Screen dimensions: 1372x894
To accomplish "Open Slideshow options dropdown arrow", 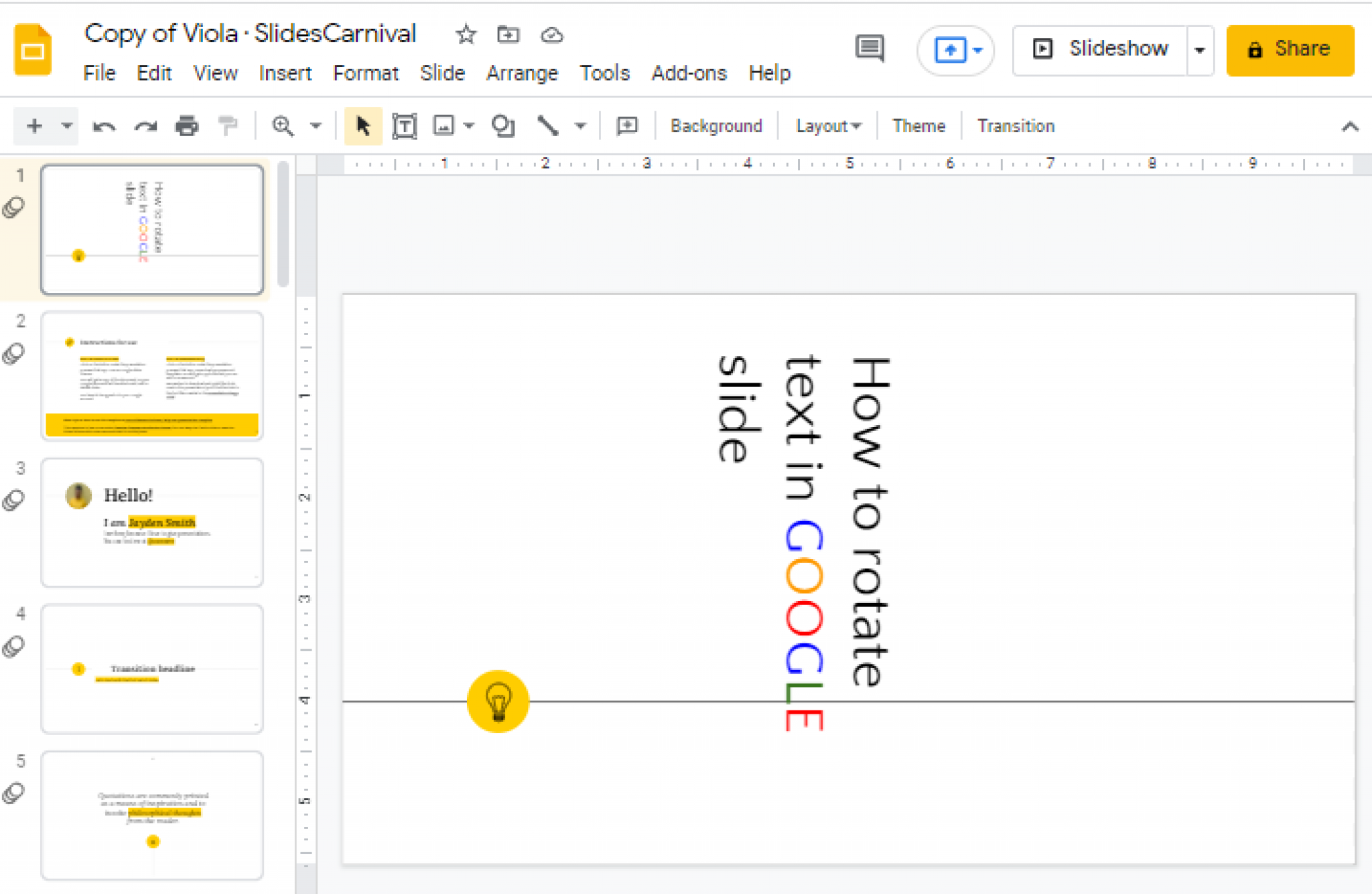I will point(1200,50).
